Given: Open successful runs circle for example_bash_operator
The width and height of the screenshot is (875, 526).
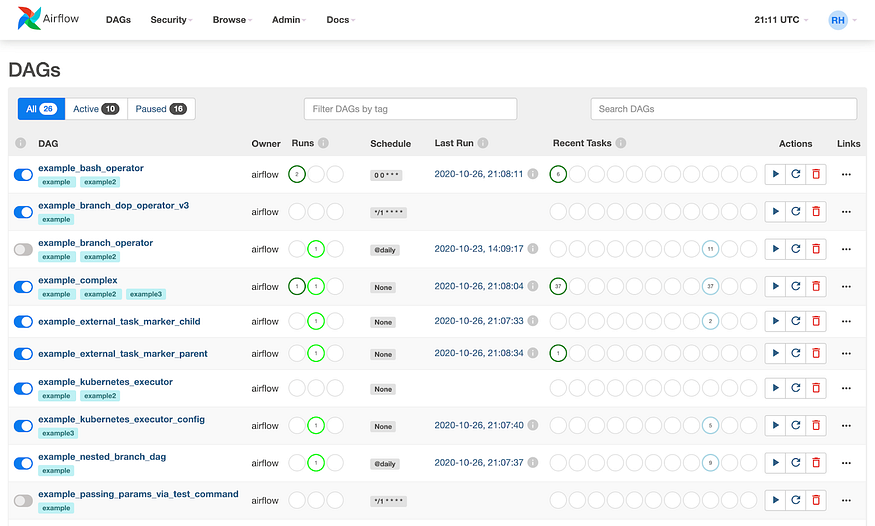Looking at the screenshot, I should pyautogui.click(x=297, y=174).
